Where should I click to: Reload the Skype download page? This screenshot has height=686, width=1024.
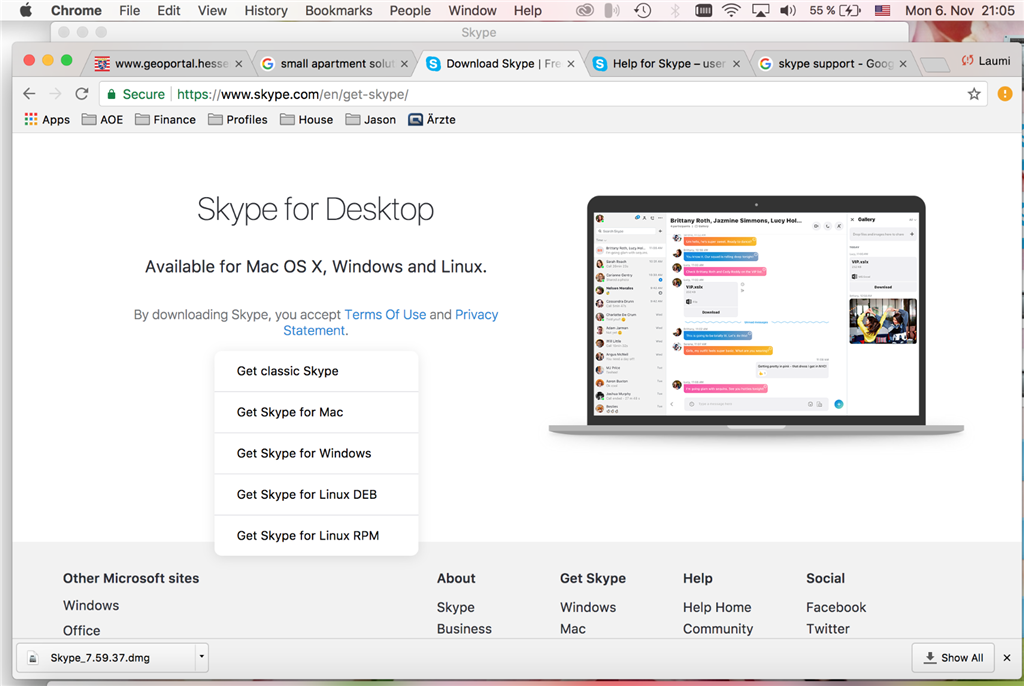[82, 94]
